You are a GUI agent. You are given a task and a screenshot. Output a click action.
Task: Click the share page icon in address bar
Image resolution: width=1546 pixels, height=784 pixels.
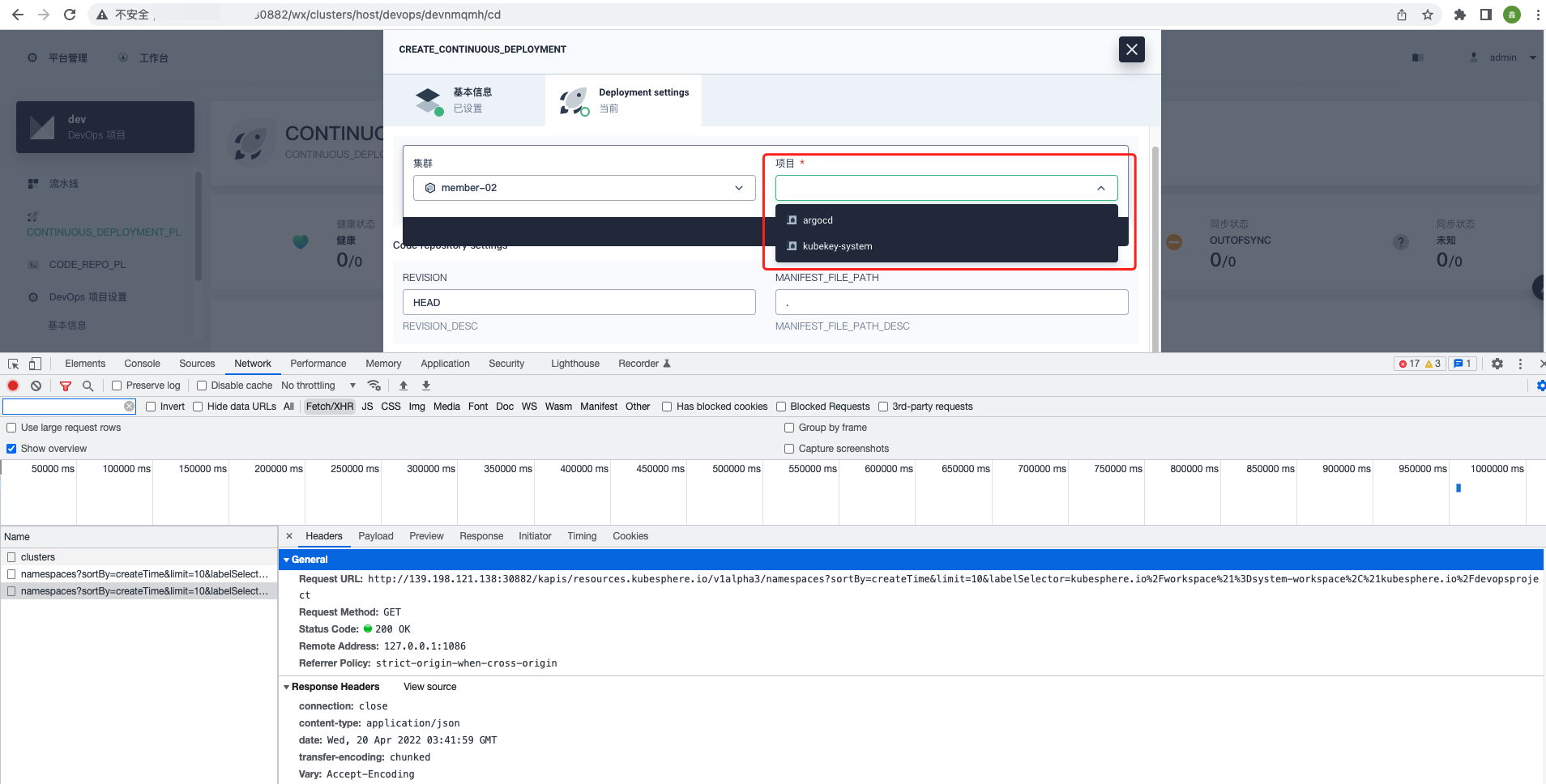point(1402,15)
